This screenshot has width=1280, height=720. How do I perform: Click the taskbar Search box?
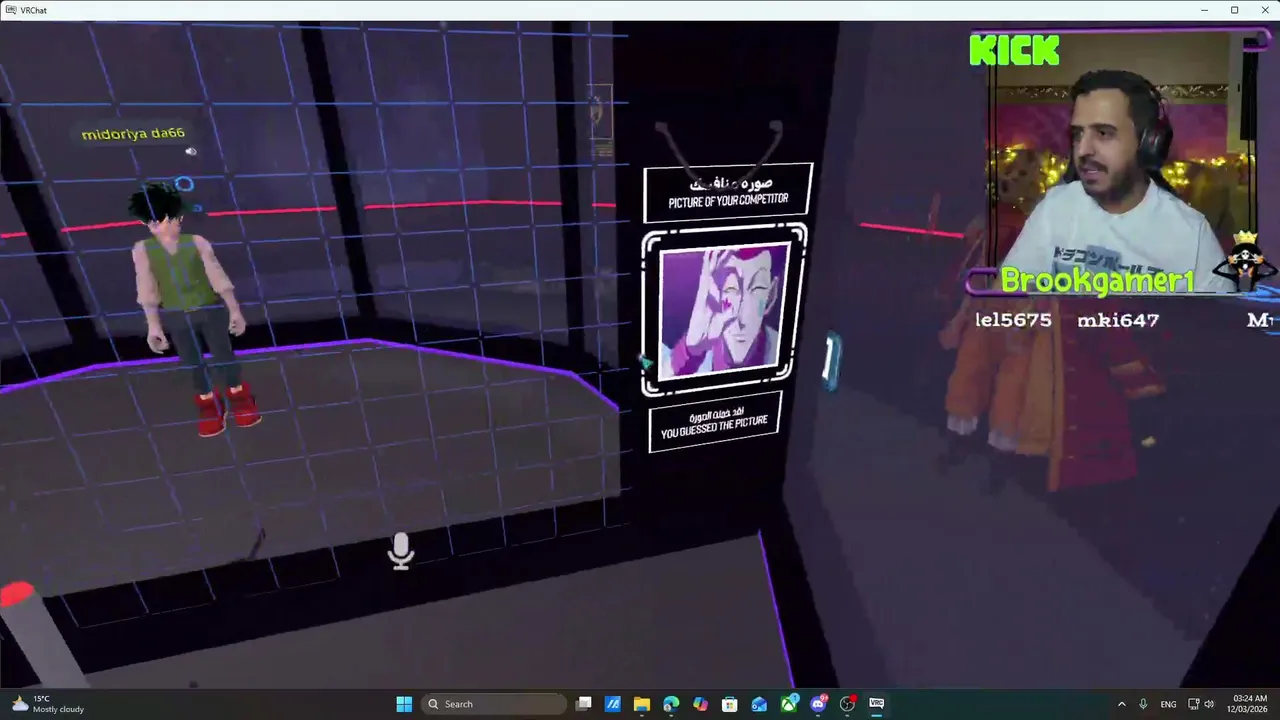(x=494, y=704)
